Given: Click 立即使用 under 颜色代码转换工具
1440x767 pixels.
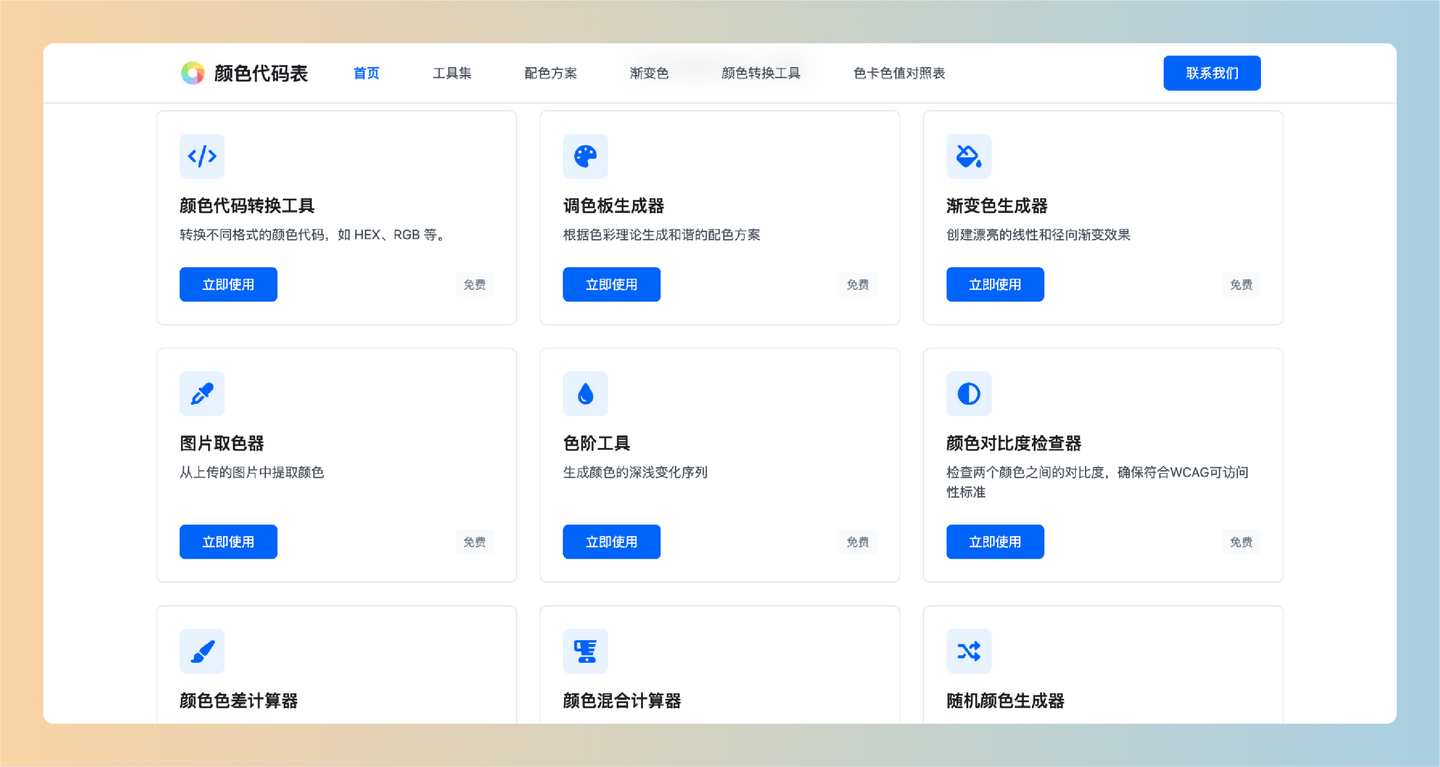Looking at the screenshot, I should click(x=228, y=284).
